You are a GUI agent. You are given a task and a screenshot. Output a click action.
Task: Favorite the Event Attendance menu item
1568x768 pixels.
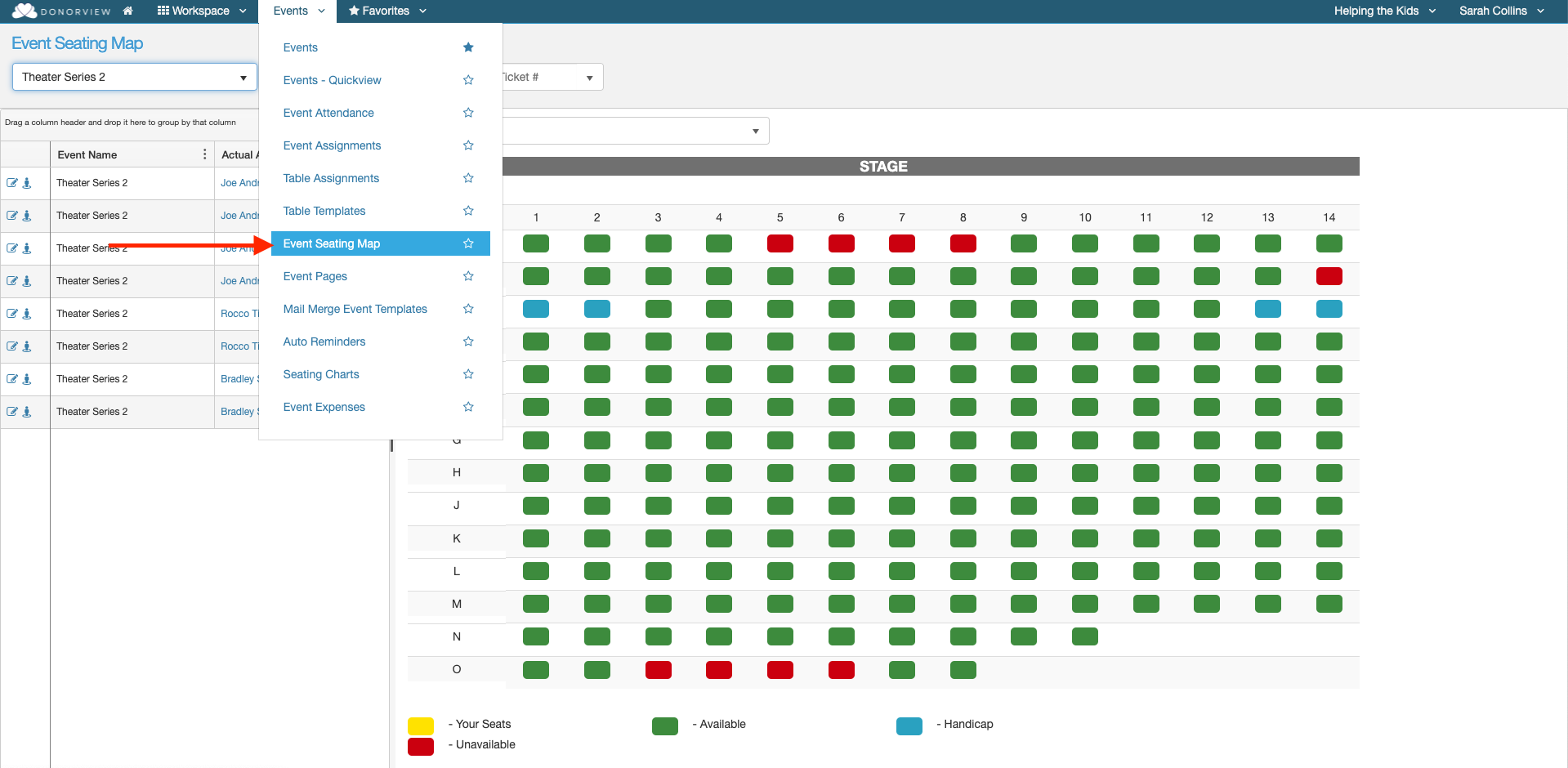468,113
